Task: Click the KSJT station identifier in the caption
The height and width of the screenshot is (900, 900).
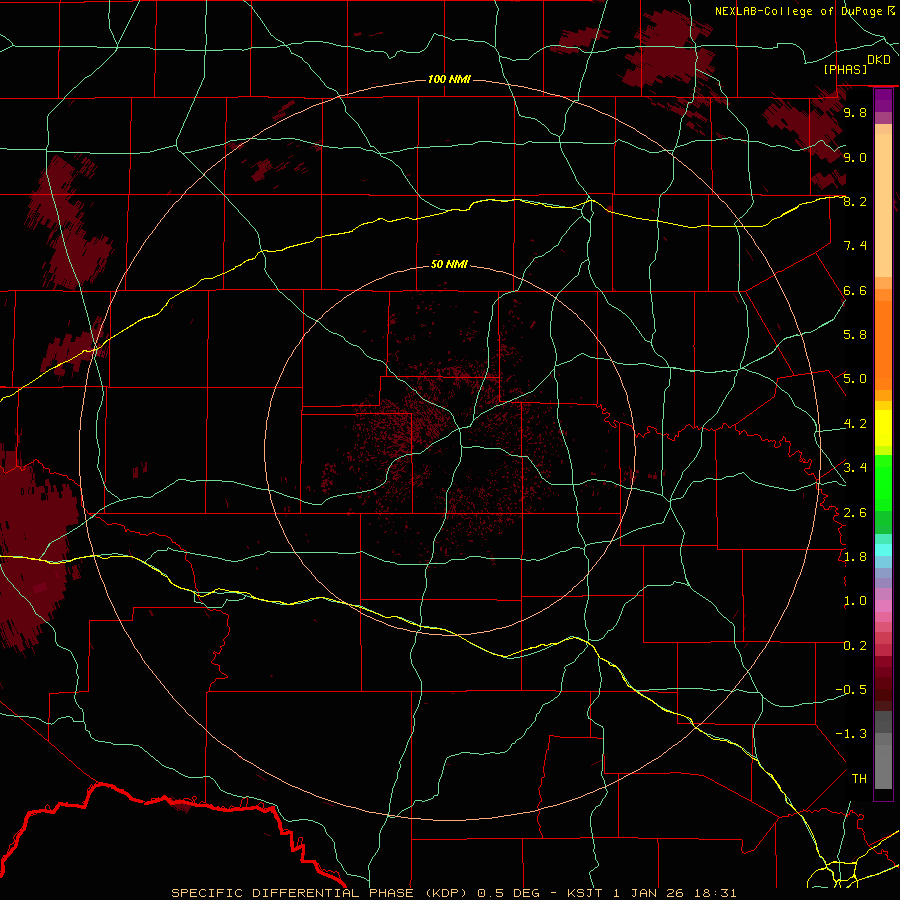Action: coord(585,893)
